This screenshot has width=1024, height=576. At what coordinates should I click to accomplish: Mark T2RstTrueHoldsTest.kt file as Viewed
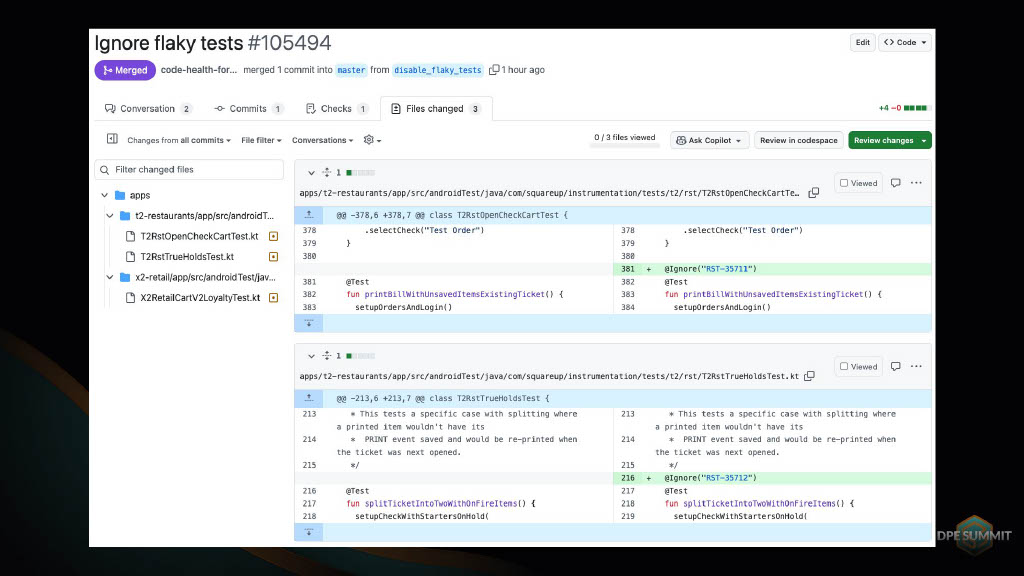coord(858,367)
